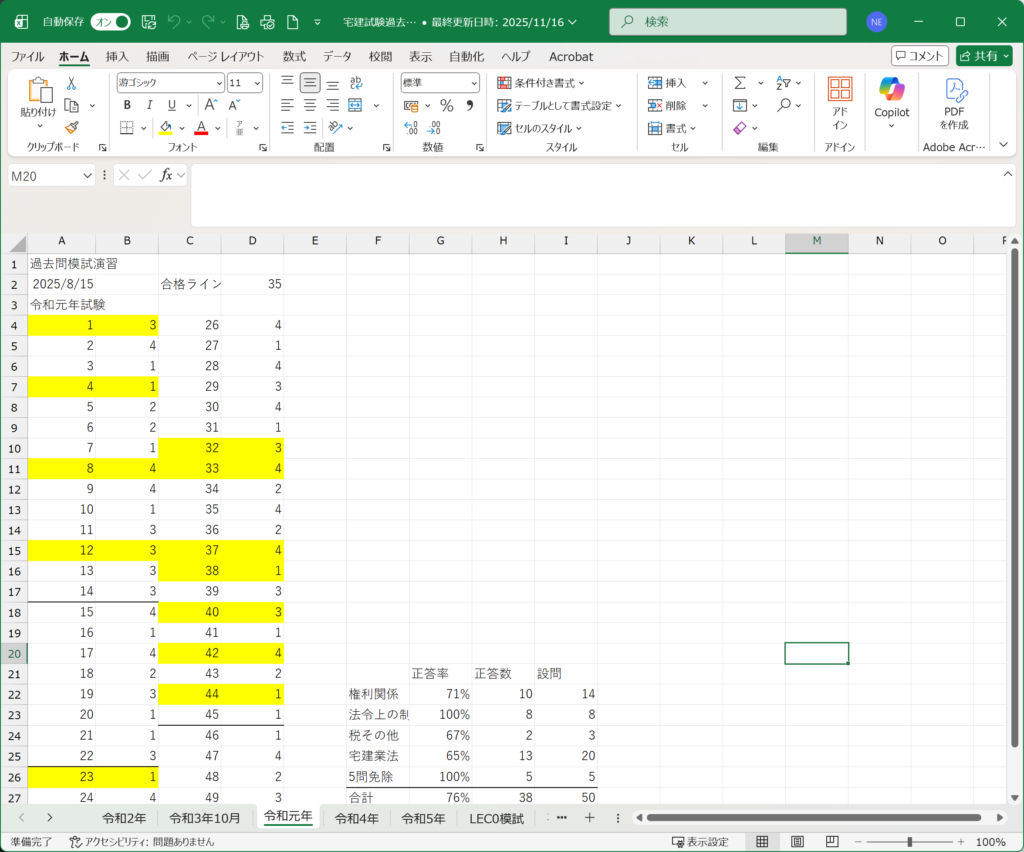Toggle the AutoSave switch
The height and width of the screenshot is (852, 1024).
click(110, 21)
